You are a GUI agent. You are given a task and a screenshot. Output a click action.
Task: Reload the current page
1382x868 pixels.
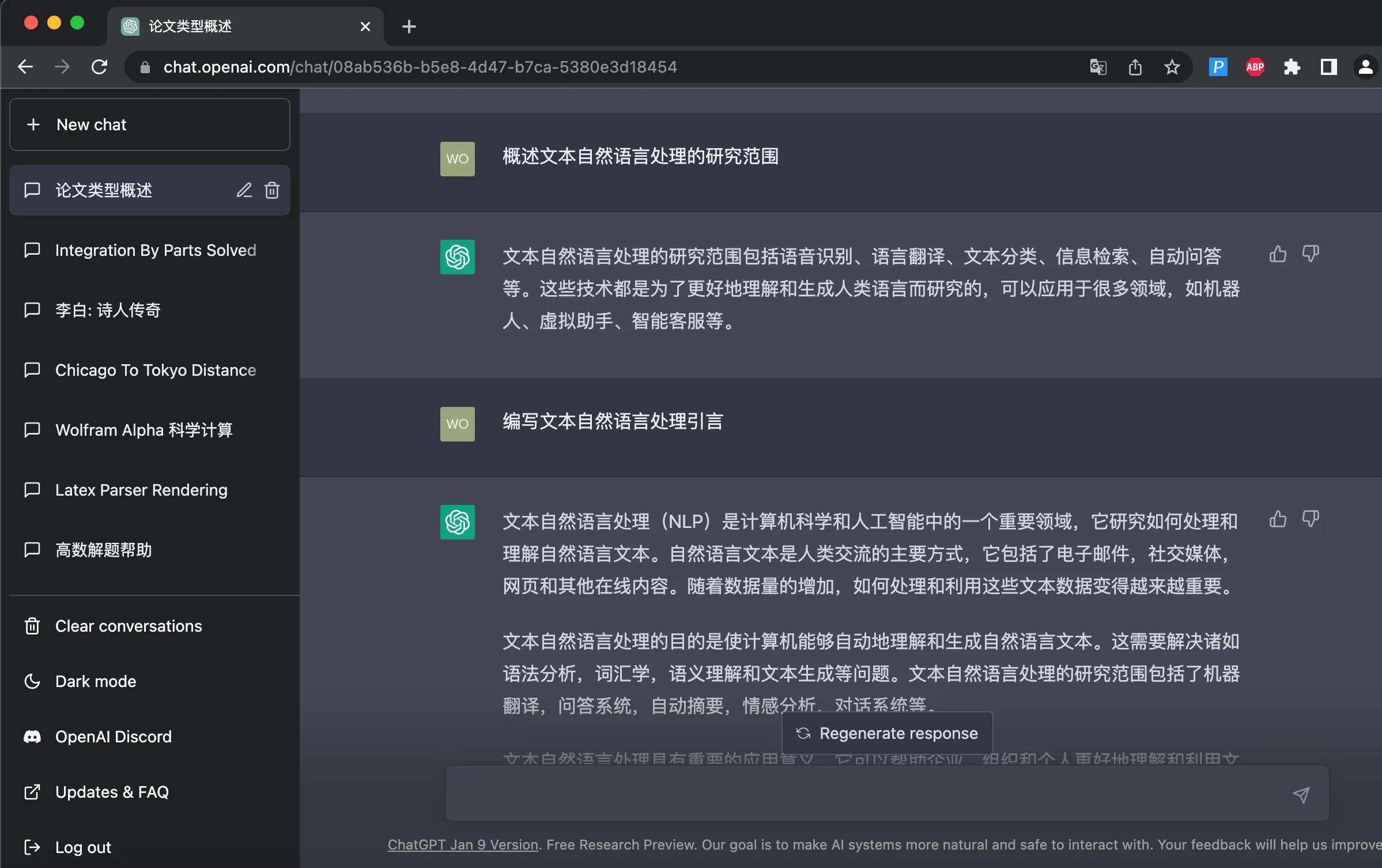click(x=100, y=66)
